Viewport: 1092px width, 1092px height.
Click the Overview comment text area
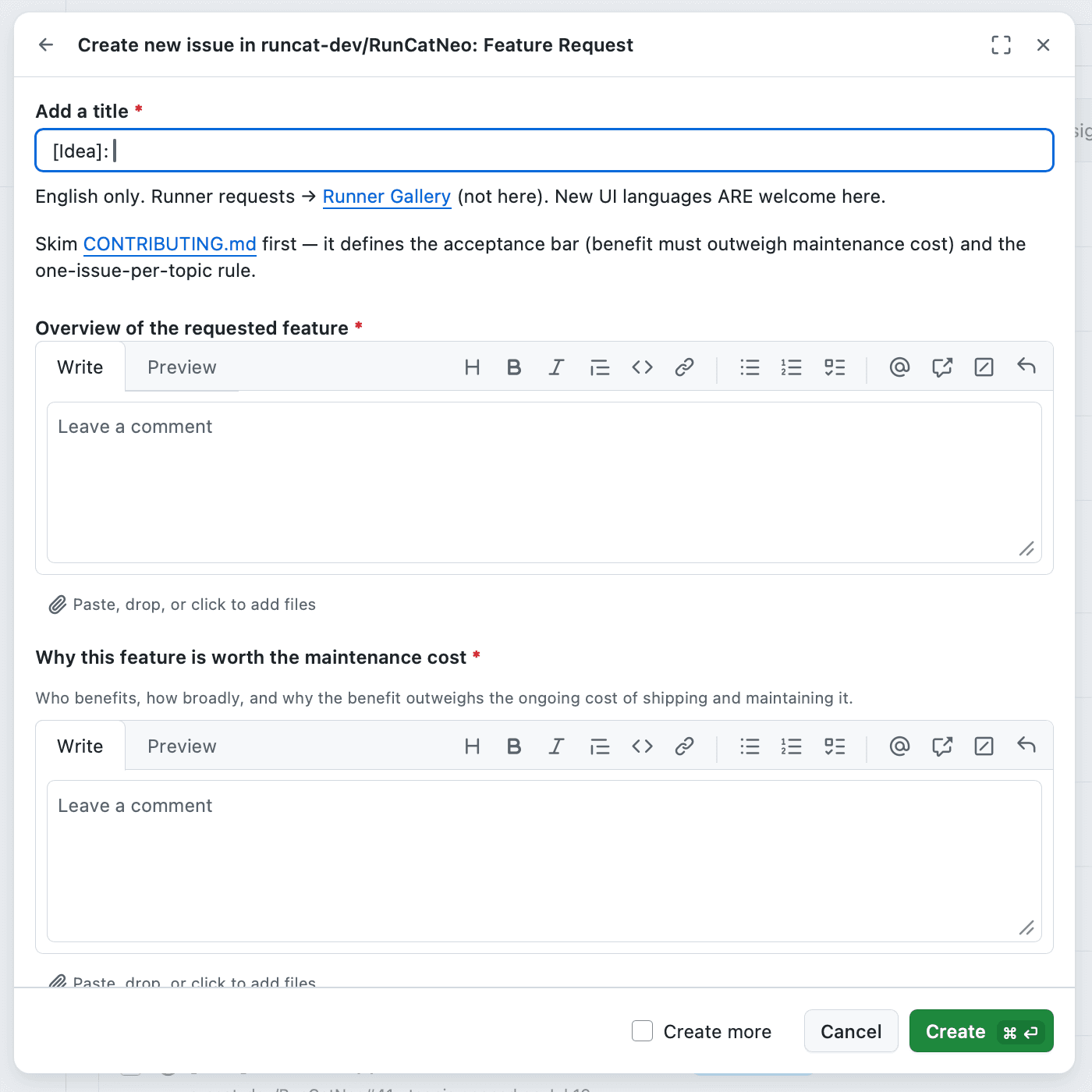[544, 482]
